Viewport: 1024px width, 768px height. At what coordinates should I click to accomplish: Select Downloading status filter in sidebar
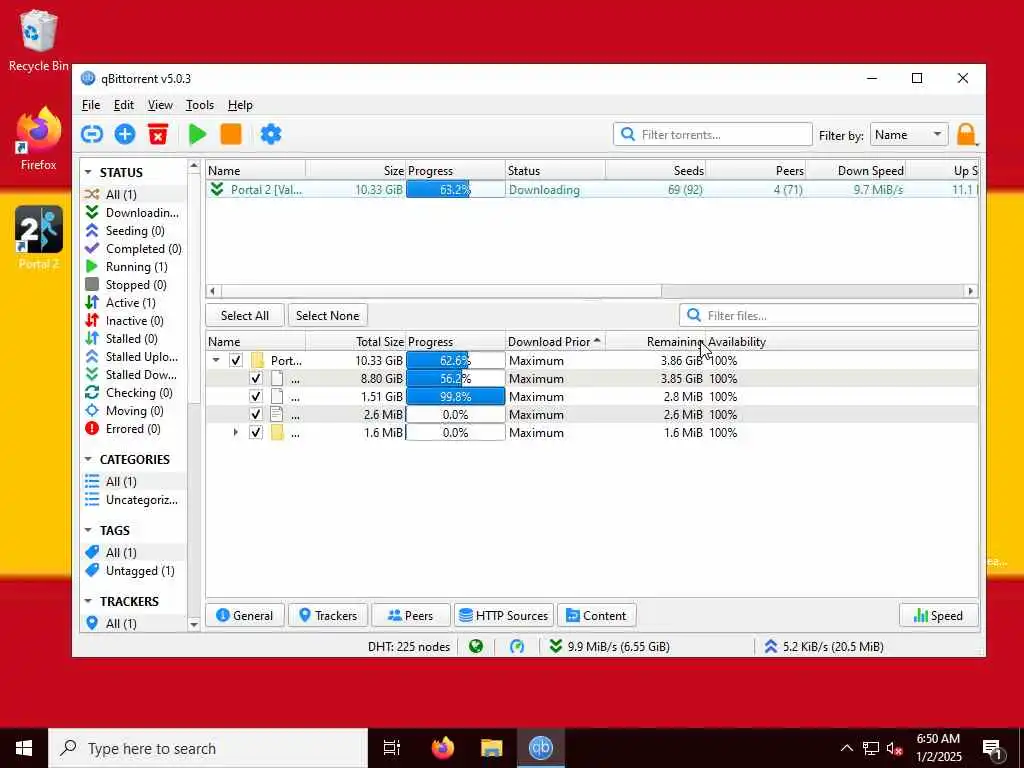click(133, 212)
